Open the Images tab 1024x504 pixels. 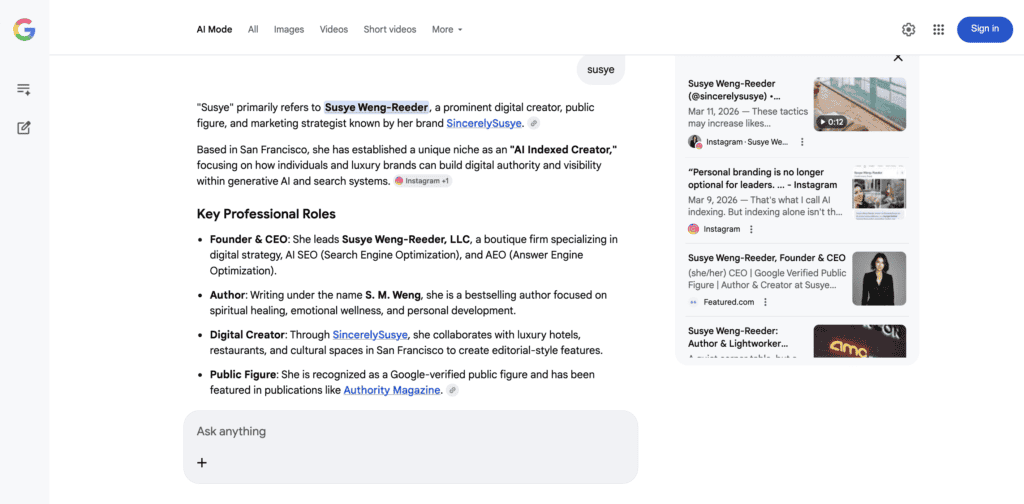[289, 29]
